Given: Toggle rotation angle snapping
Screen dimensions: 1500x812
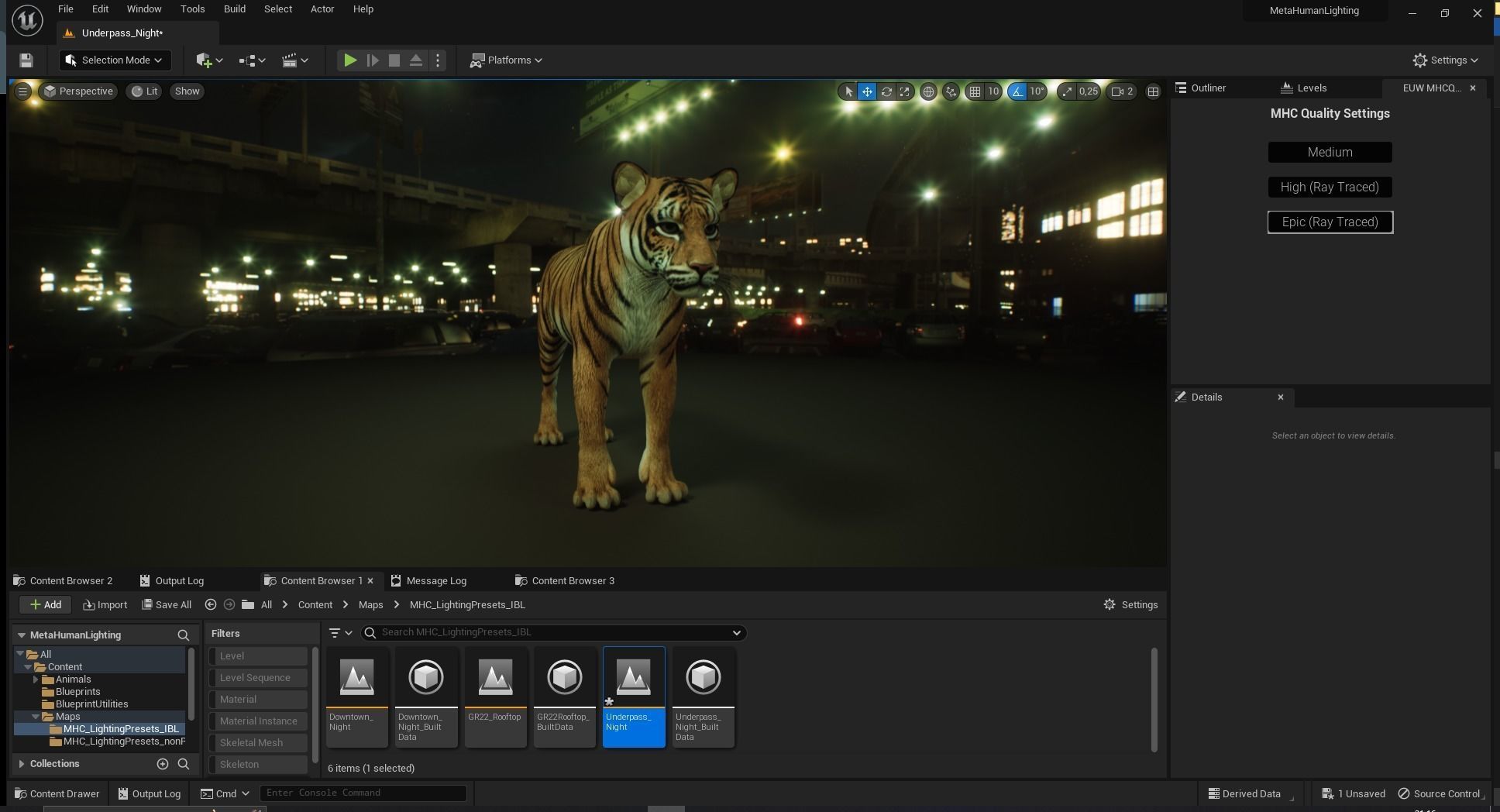Looking at the screenshot, I should (1017, 91).
